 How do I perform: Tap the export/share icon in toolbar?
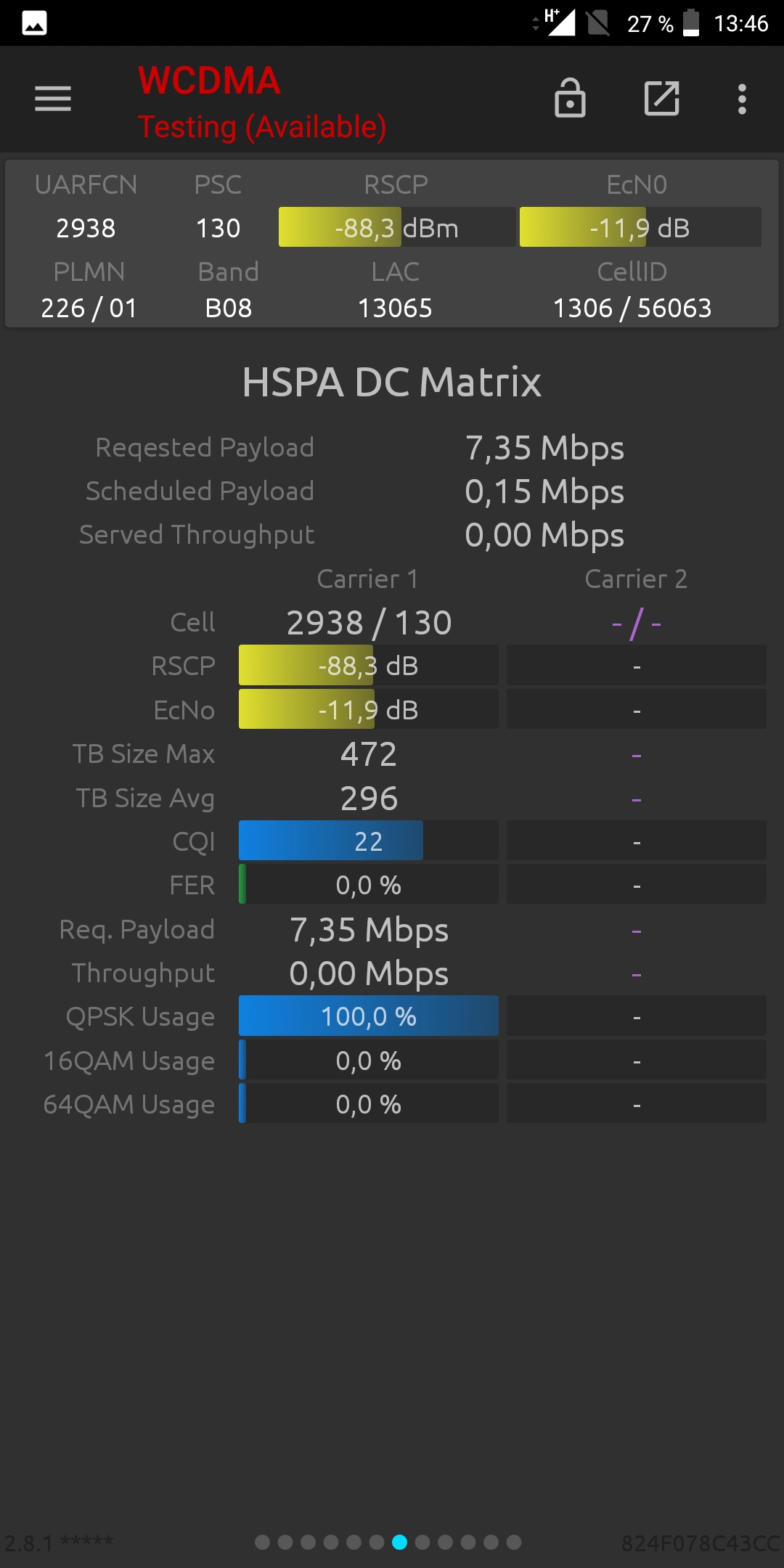[x=662, y=98]
